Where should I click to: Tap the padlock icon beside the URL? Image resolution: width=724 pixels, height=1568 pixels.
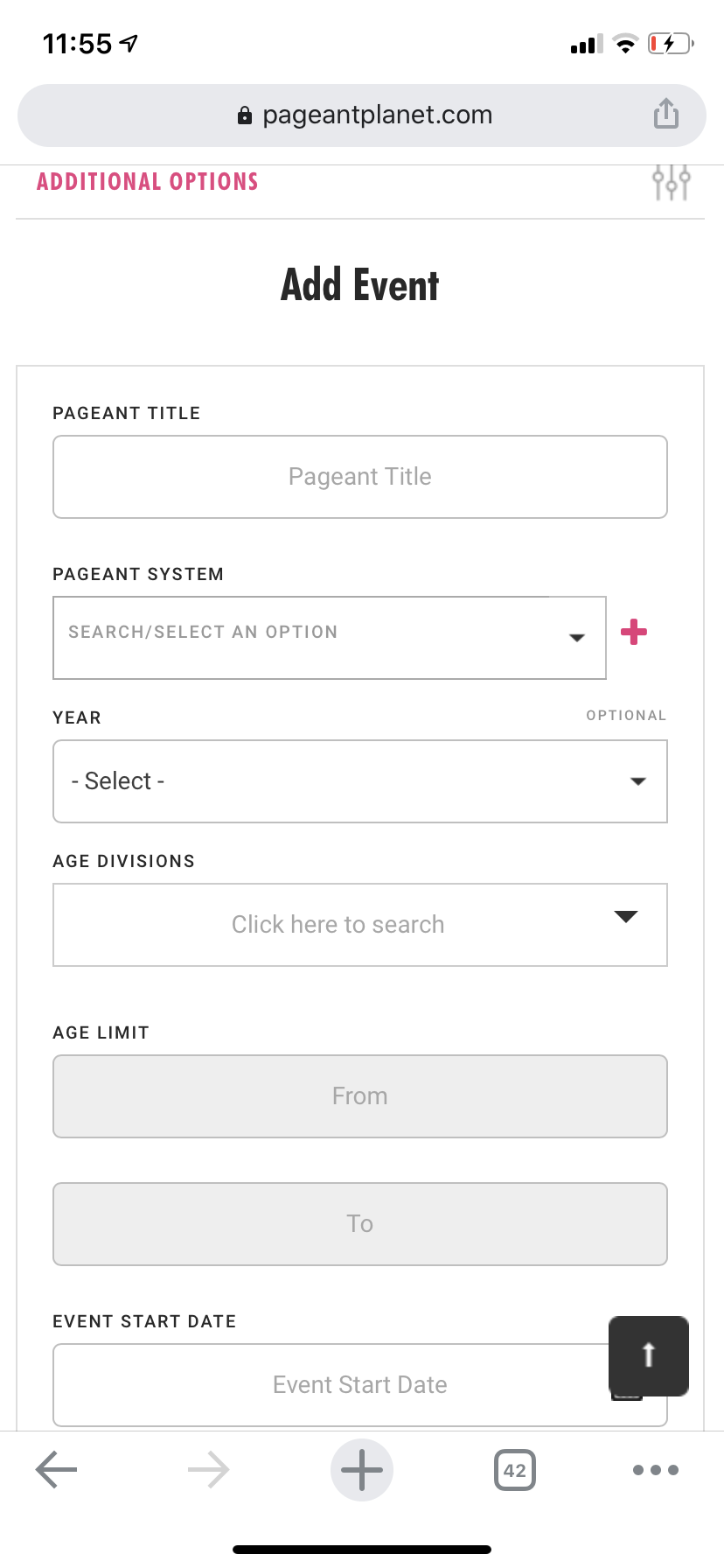(245, 115)
